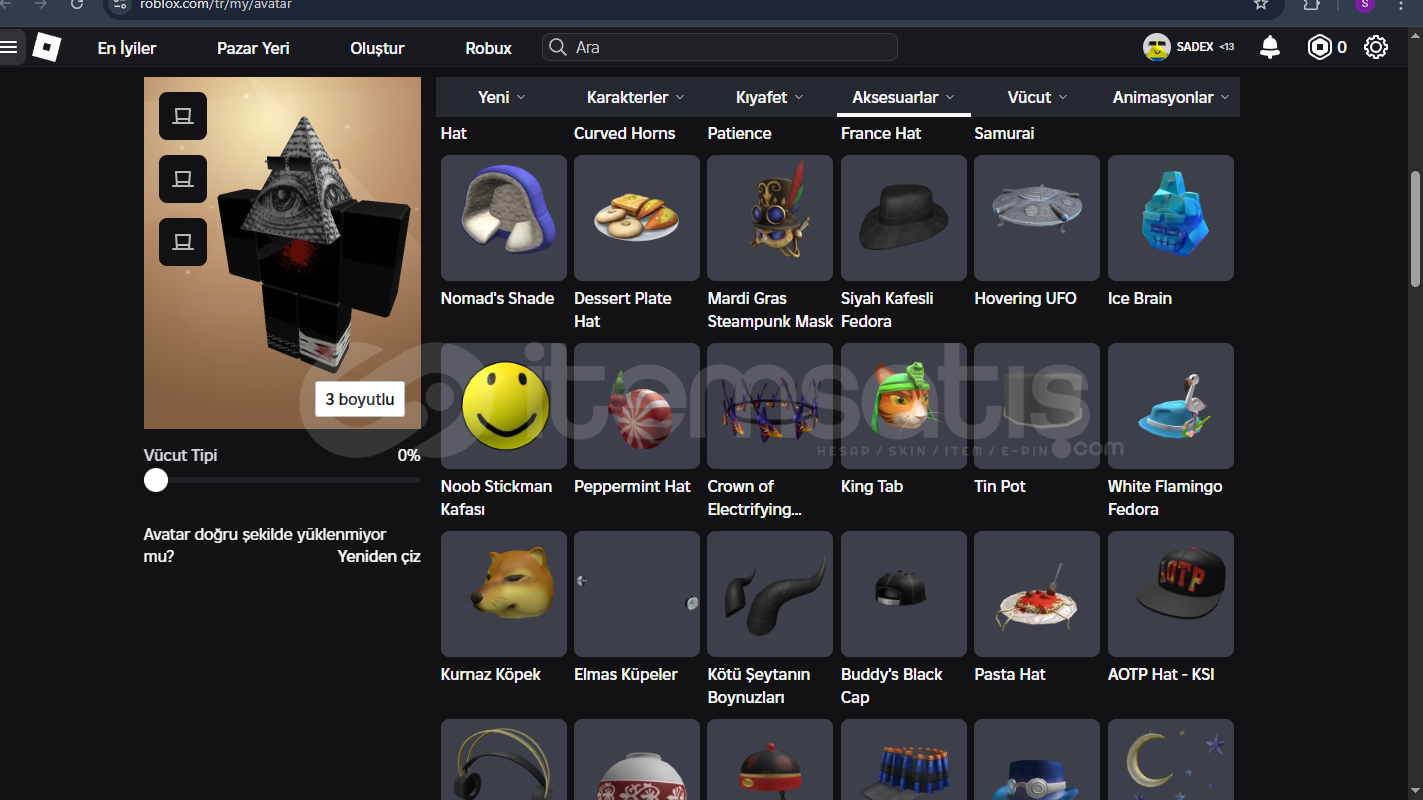1423x800 pixels.
Task: Switch avatar view with 3 boyutlu button
Action: (x=359, y=399)
